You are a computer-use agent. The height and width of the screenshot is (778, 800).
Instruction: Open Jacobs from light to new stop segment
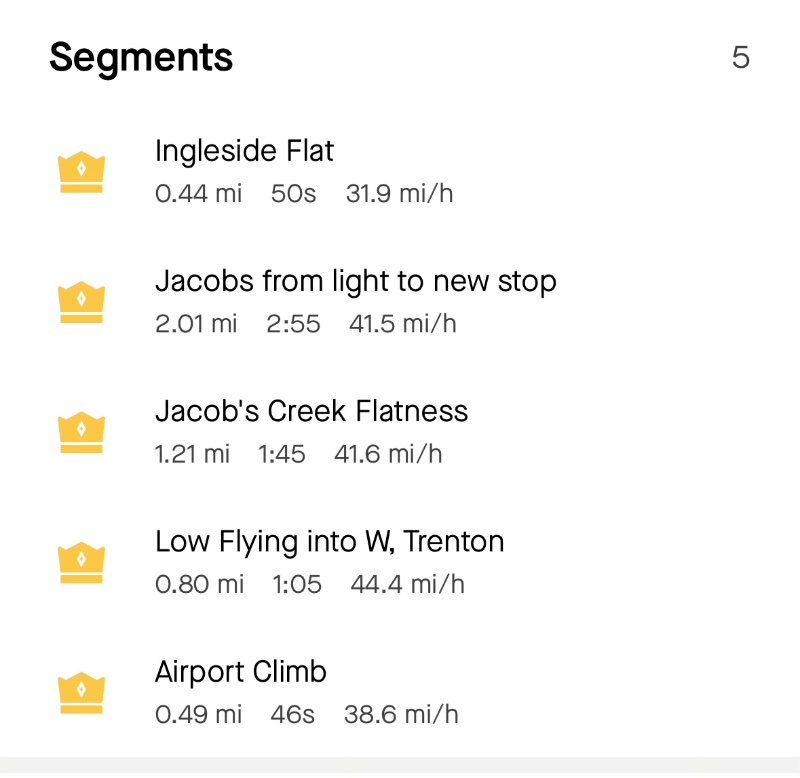(355, 281)
